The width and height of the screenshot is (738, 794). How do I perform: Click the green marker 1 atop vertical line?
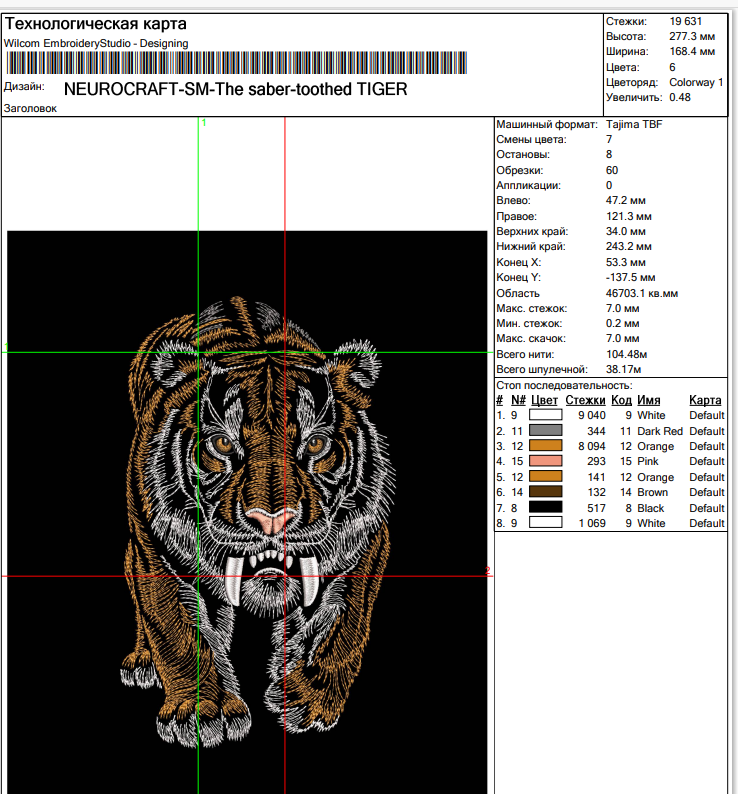click(x=203, y=123)
